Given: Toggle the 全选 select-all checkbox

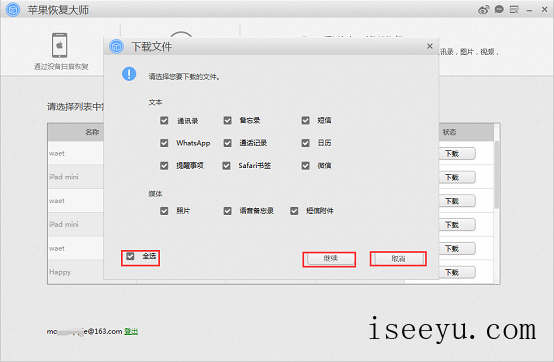Looking at the screenshot, I should pyautogui.click(x=130, y=256).
